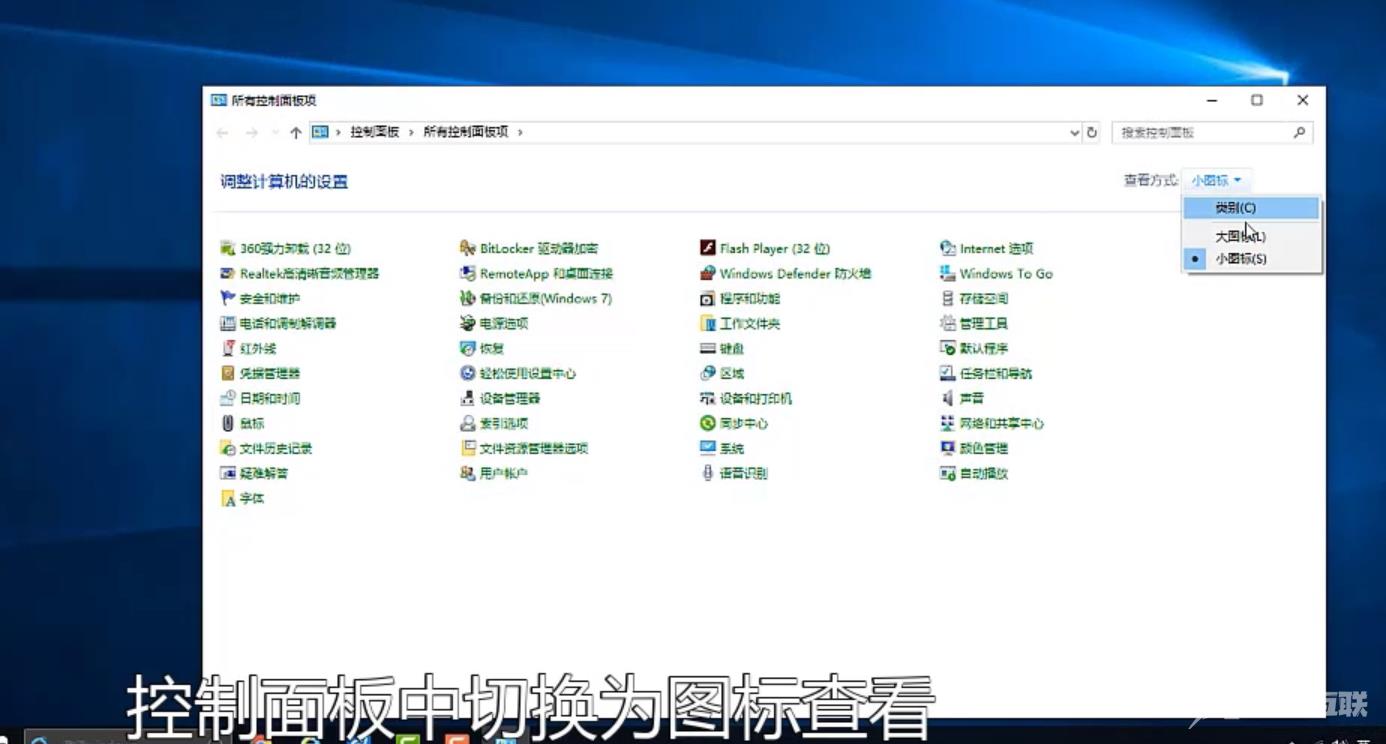Open the 轻松使用设置中心 icon

467,373
